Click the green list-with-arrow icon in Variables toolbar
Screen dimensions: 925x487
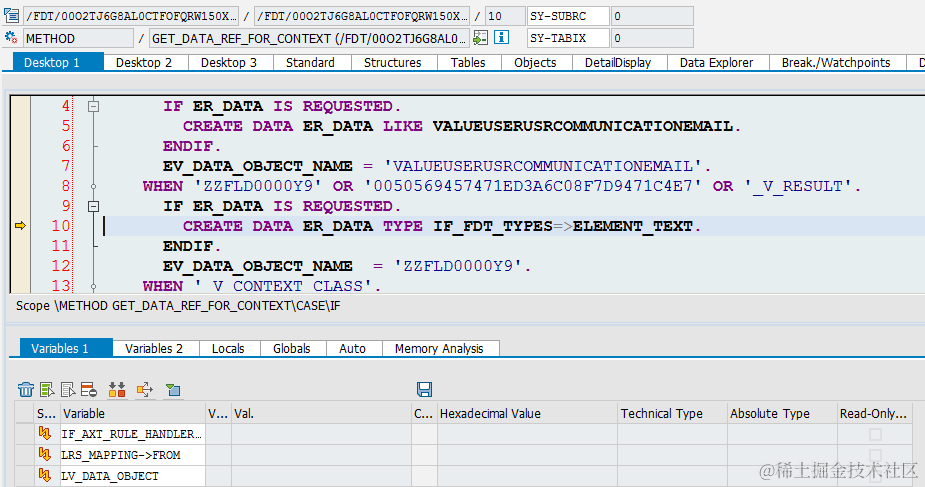(x=47, y=389)
